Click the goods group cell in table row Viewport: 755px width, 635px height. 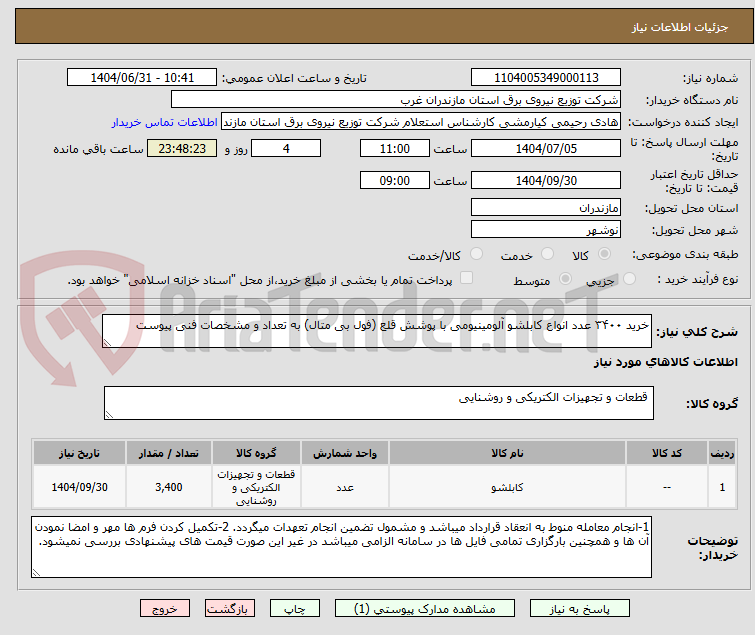[x=256, y=487]
